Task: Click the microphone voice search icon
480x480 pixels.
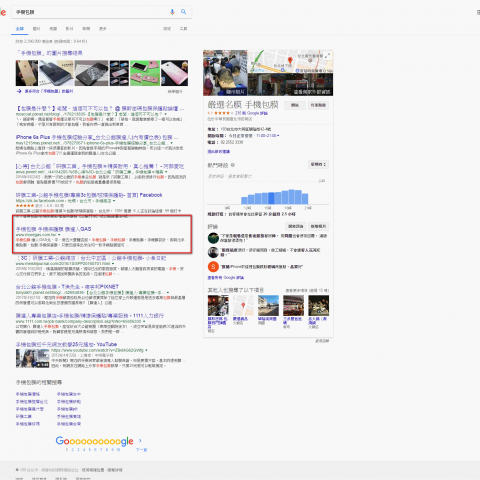Action: [172, 12]
